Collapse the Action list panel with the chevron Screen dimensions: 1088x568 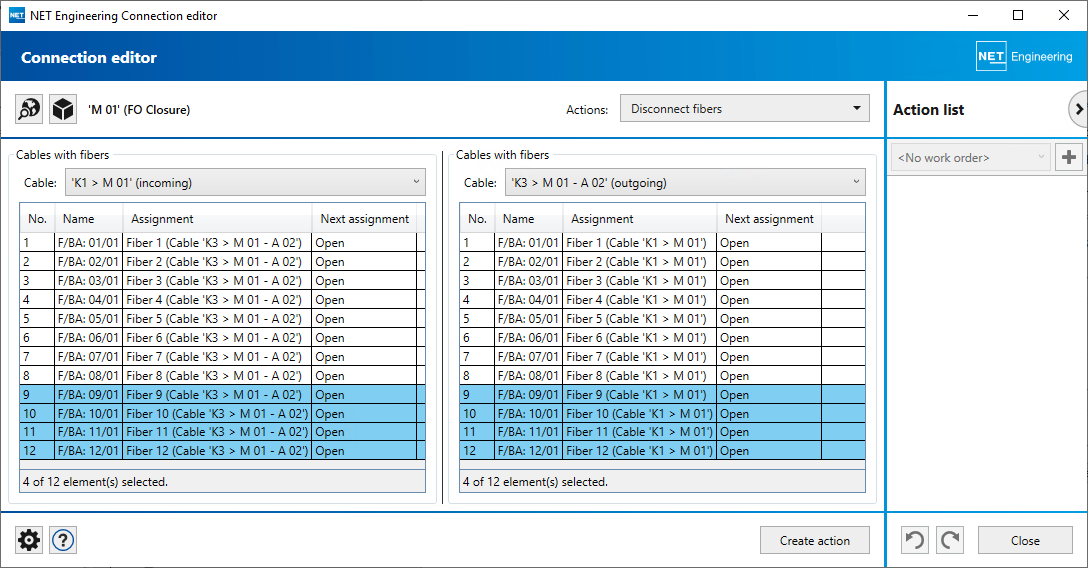click(x=1078, y=110)
